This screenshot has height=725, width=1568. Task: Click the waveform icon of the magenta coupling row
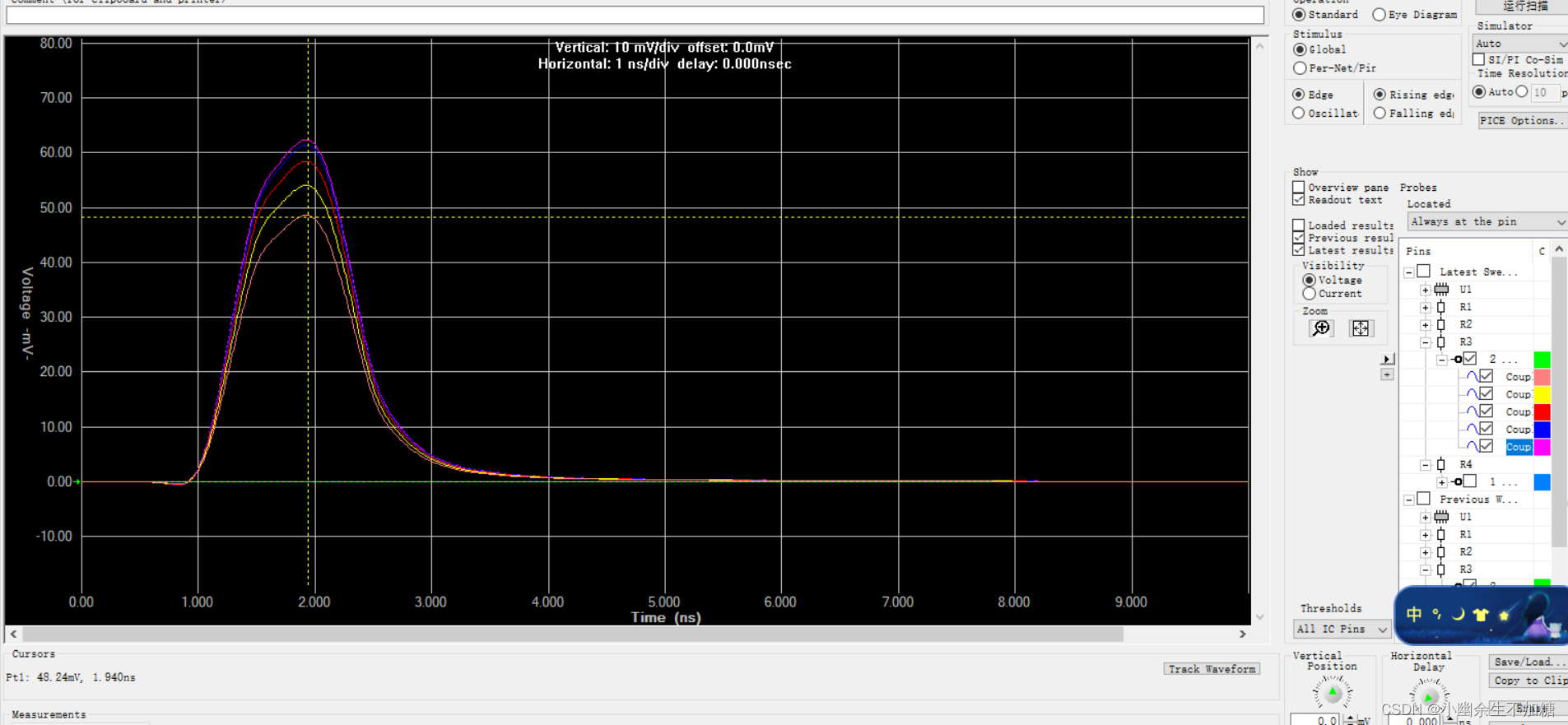tap(1472, 446)
